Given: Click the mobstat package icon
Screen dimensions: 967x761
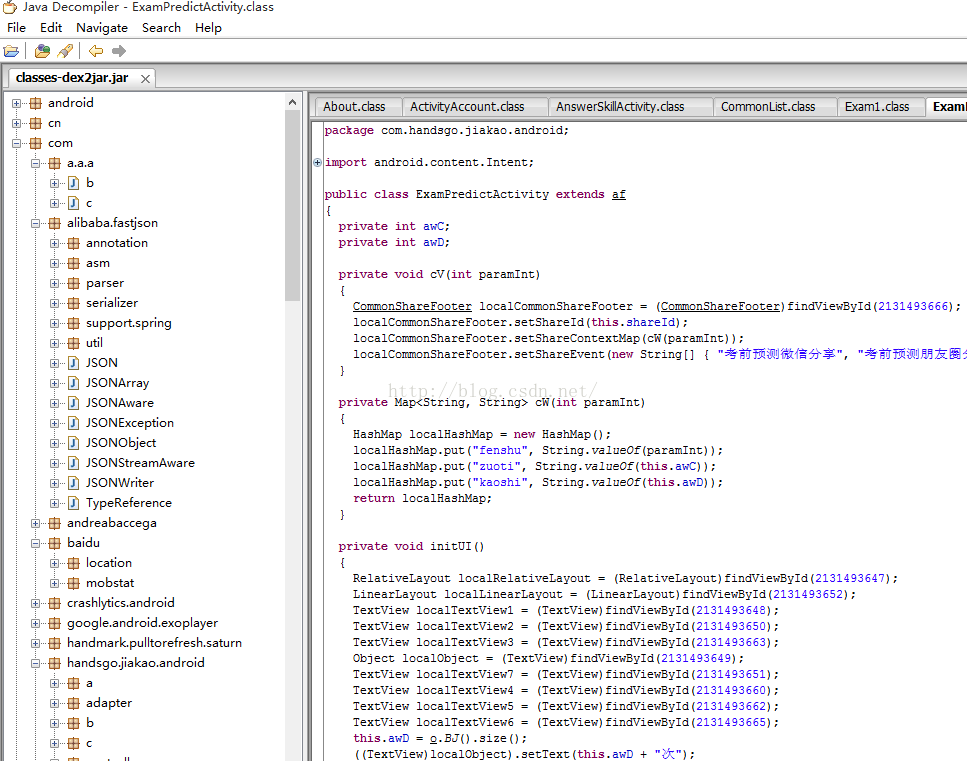Looking at the screenshot, I should 73,583.
